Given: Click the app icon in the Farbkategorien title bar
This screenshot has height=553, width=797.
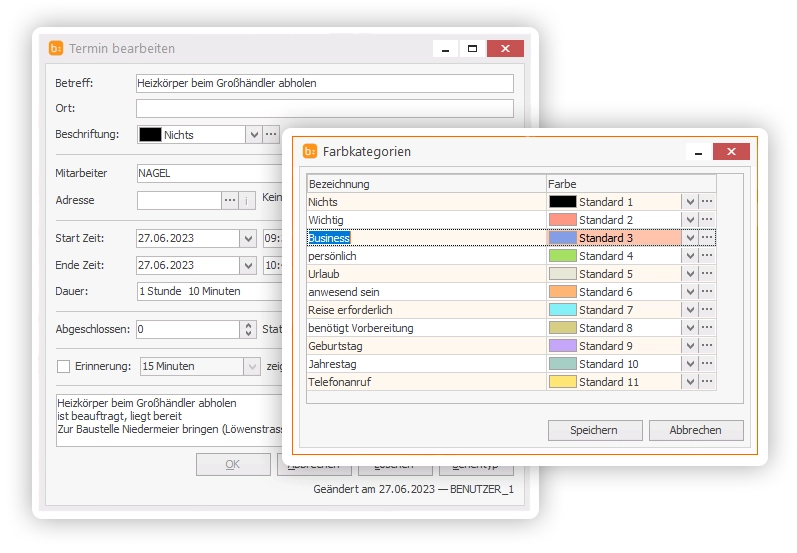Looking at the screenshot, I should (310, 151).
